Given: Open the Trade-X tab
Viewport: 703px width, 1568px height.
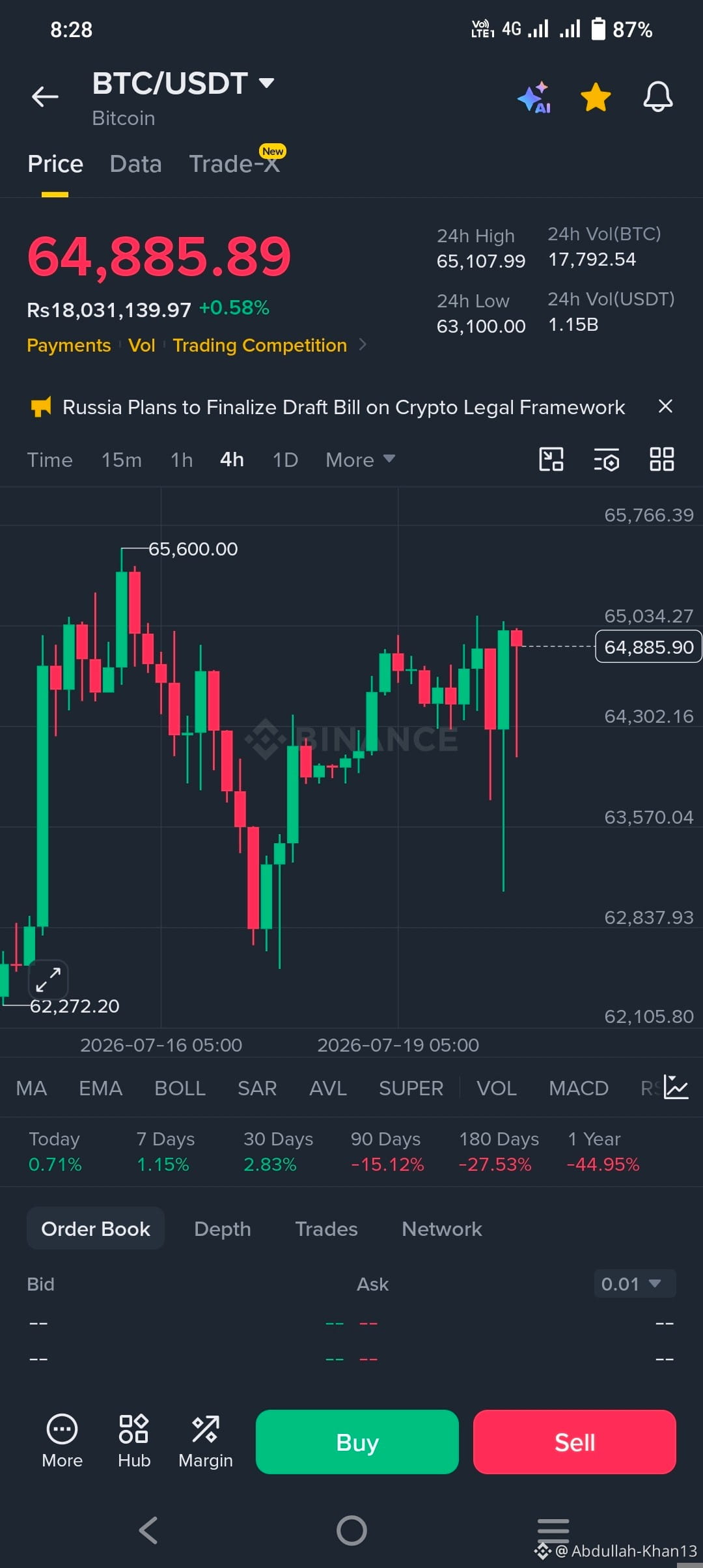Looking at the screenshot, I should (234, 163).
